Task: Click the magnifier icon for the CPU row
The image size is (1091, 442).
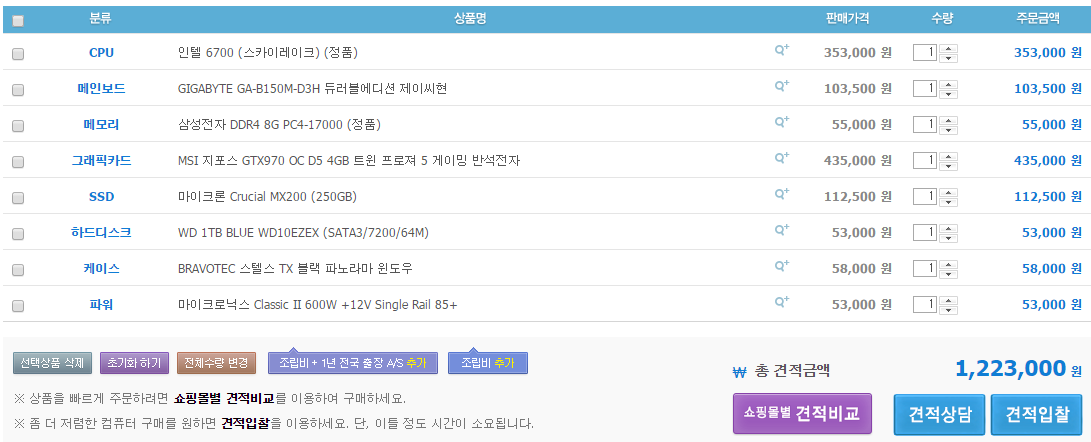Action: click(781, 51)
